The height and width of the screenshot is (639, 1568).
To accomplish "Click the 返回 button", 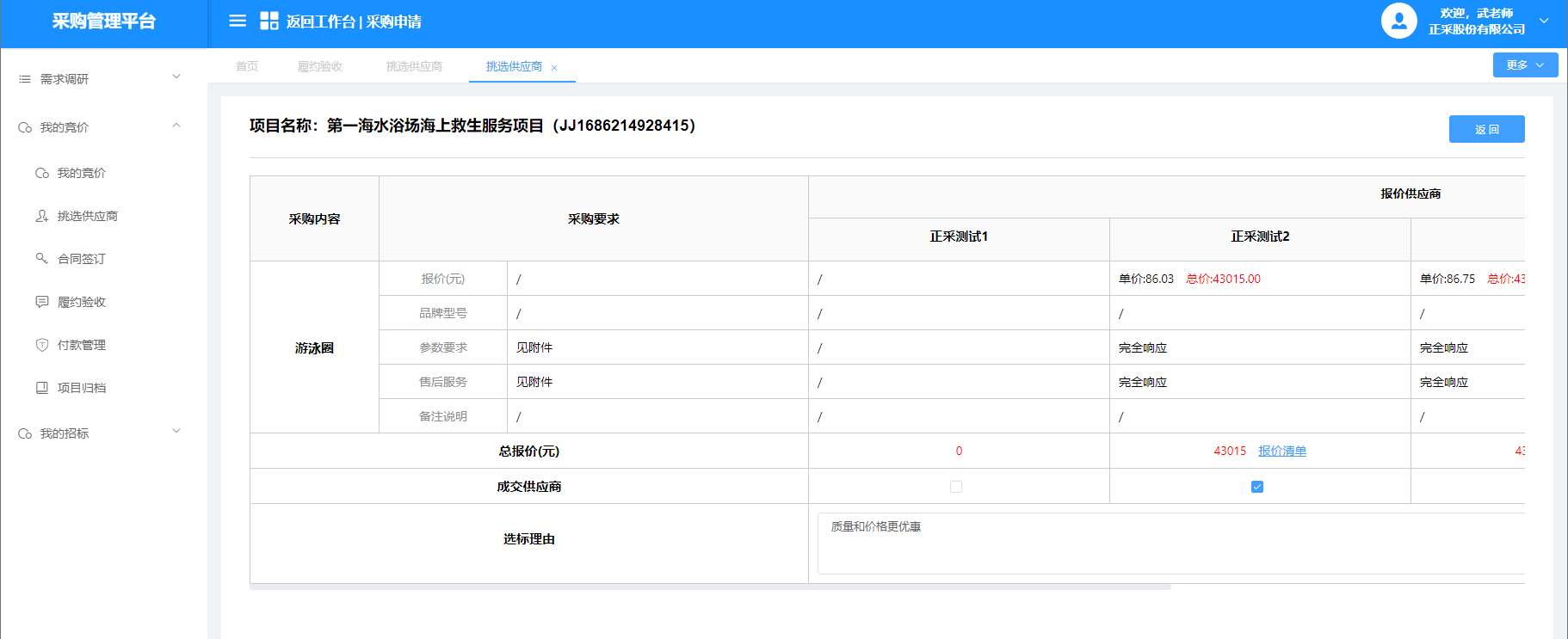I will click(1486, 129).
